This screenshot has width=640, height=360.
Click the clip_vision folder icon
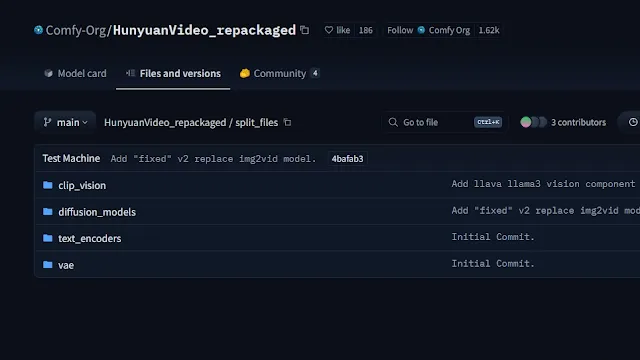coord(48,185)
